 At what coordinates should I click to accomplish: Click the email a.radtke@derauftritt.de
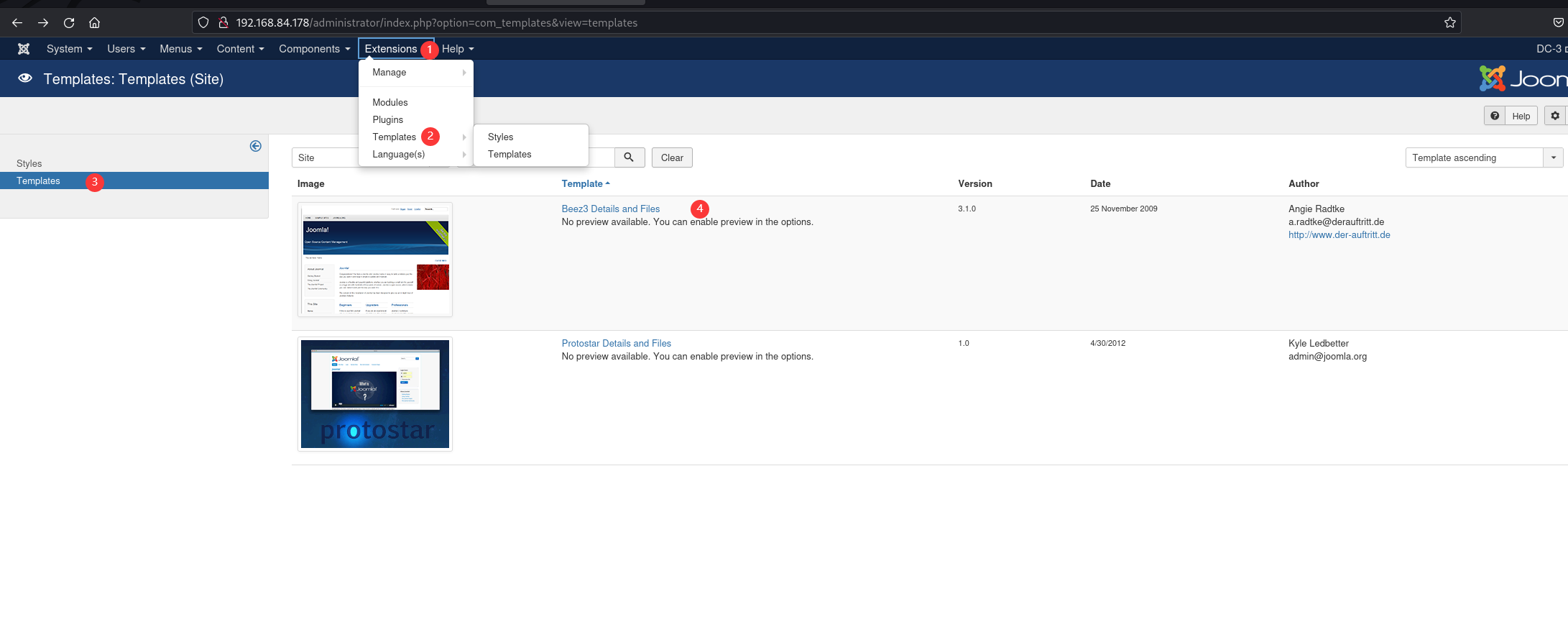point(1337,222)
